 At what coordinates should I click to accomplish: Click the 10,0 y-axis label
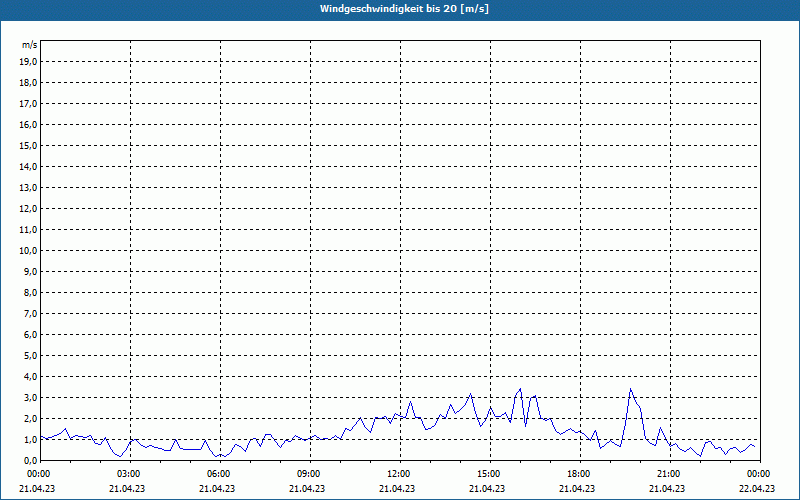point(28,251)
